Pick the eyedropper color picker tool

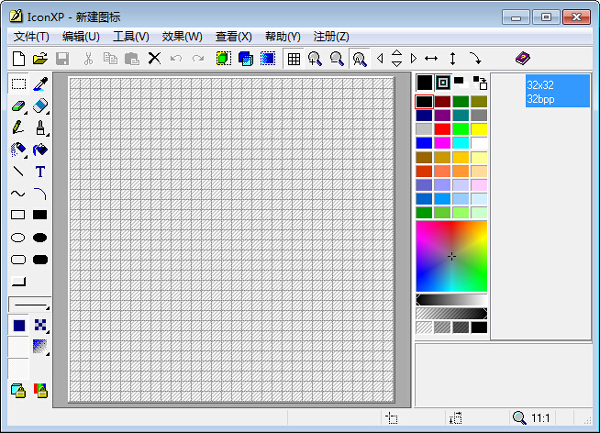(41, 84)
